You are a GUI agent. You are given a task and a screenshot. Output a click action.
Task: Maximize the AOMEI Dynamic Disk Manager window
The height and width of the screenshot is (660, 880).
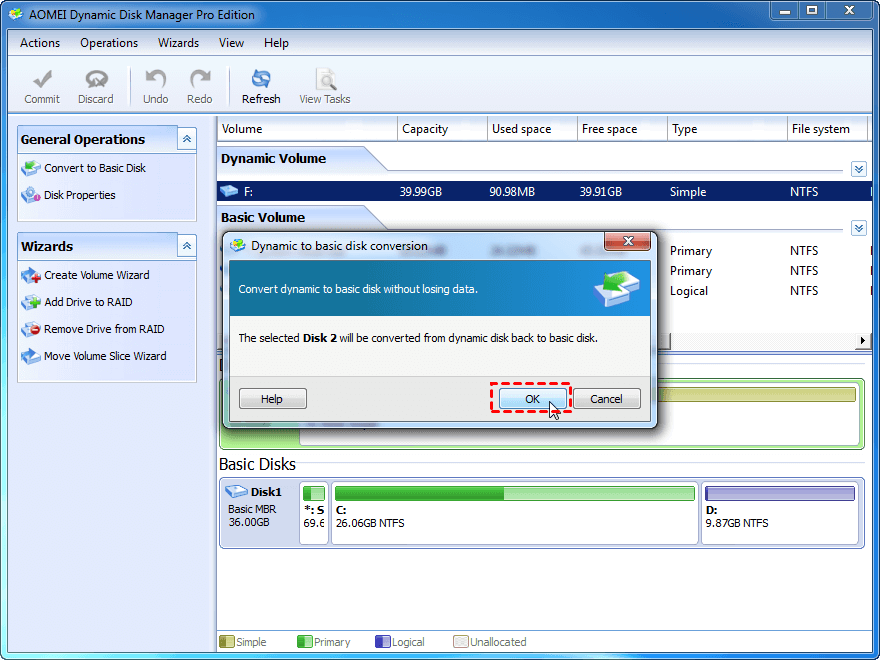point(812,11)
